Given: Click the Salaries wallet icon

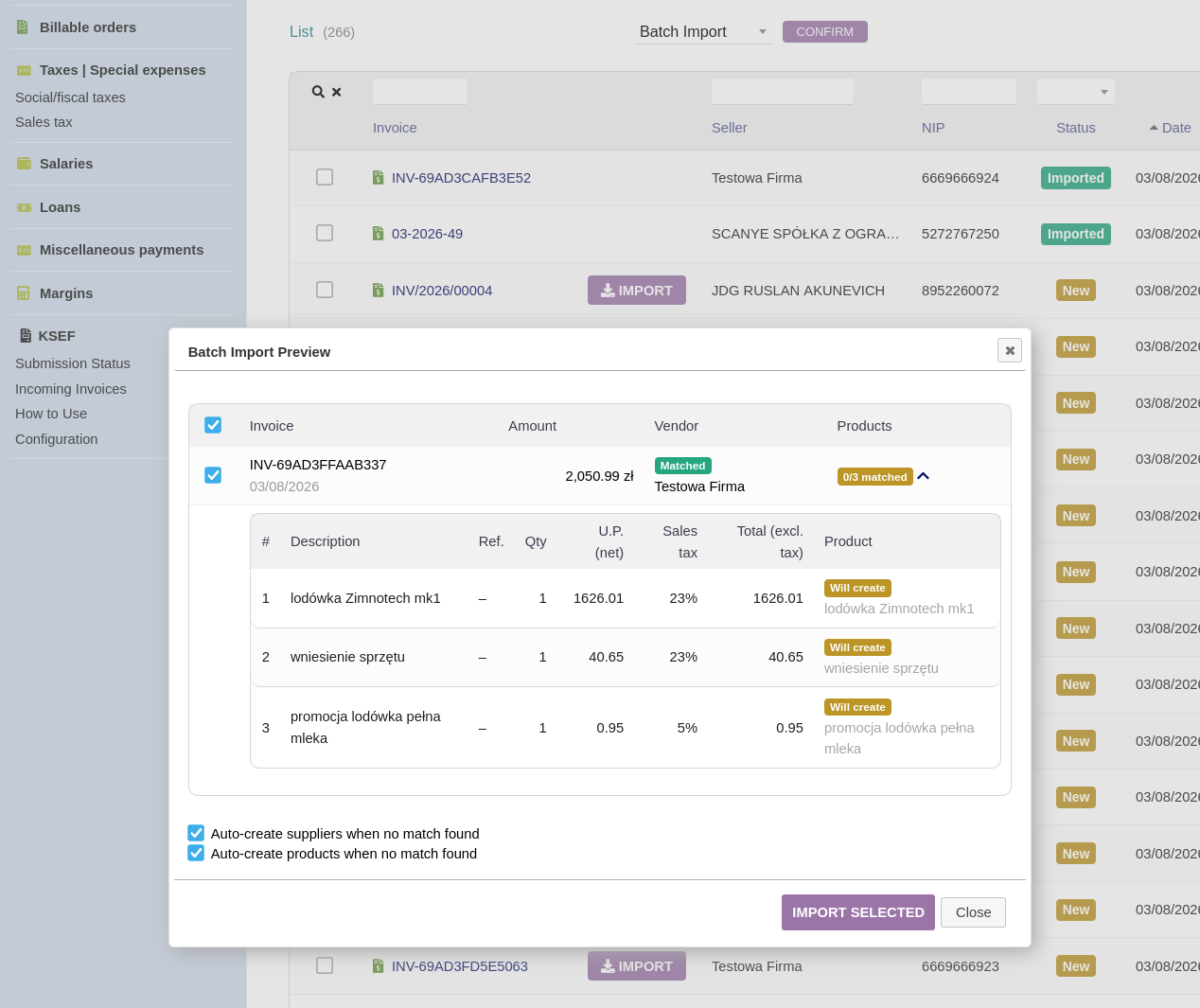Looking at the screenshot, I should (x=24, y=164).
